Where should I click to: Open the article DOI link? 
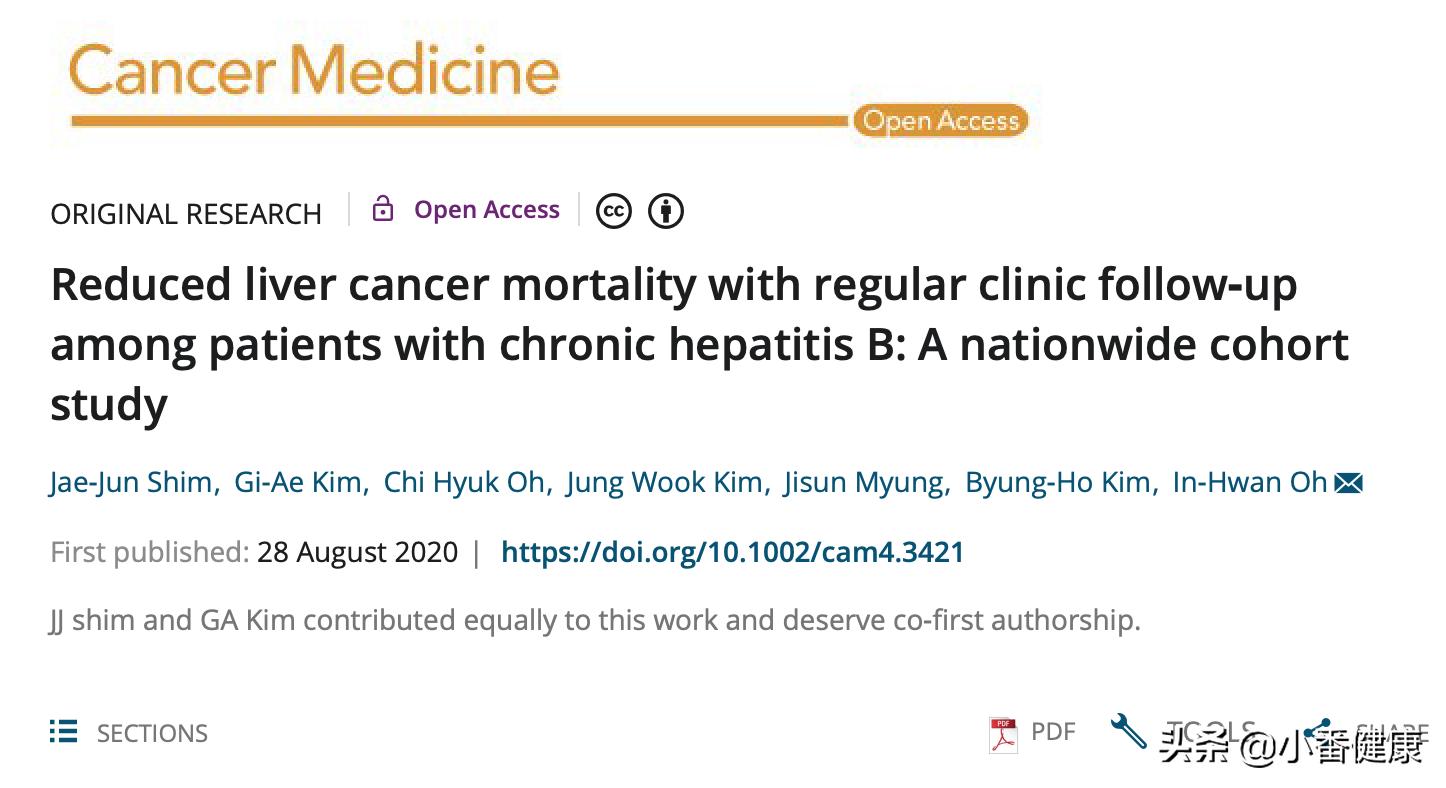pyautogui.click(x=732, y=552)
